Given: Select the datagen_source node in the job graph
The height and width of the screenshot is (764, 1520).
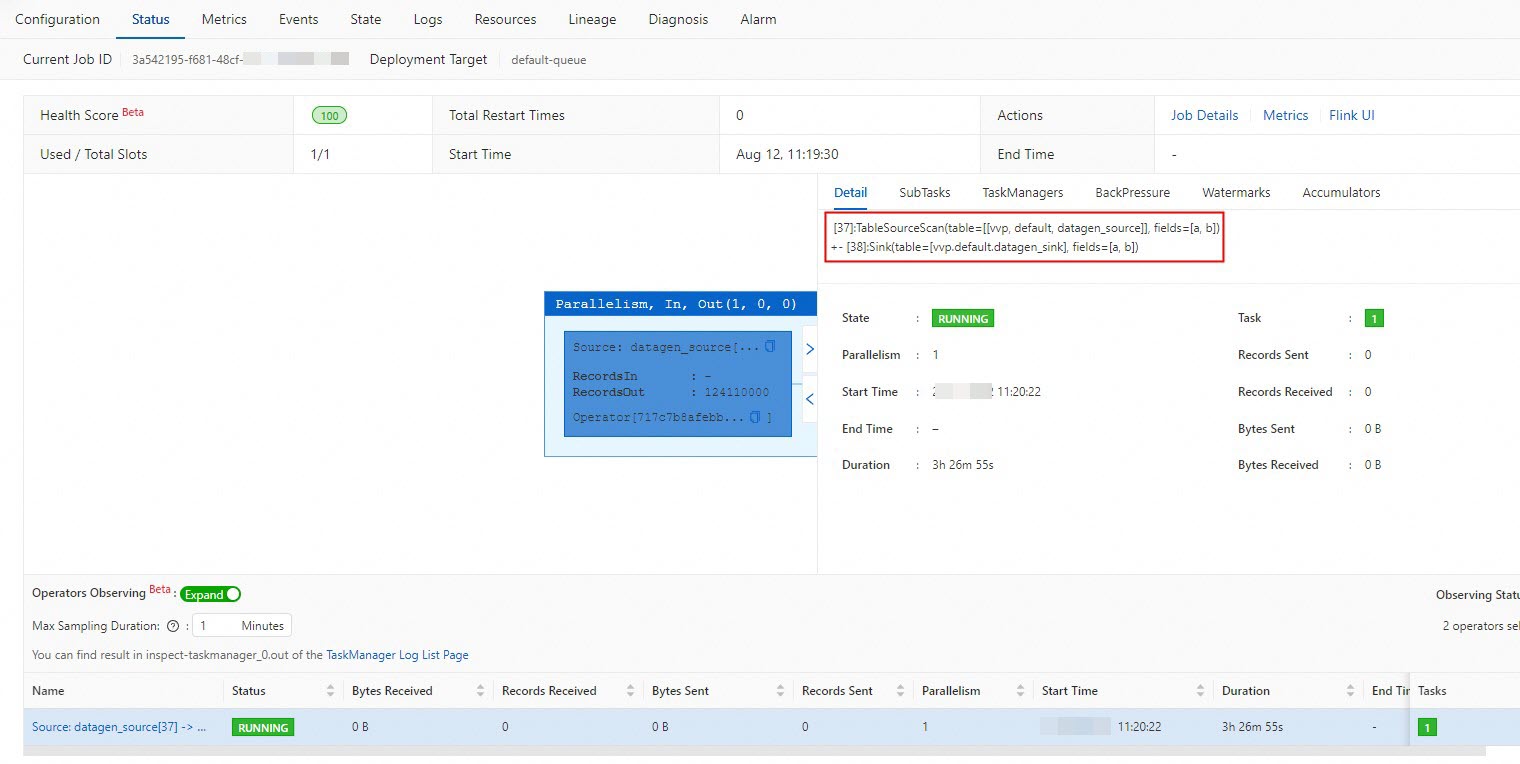Looking at the screenshot, I should pyautogui.click(x=678, y=384).
